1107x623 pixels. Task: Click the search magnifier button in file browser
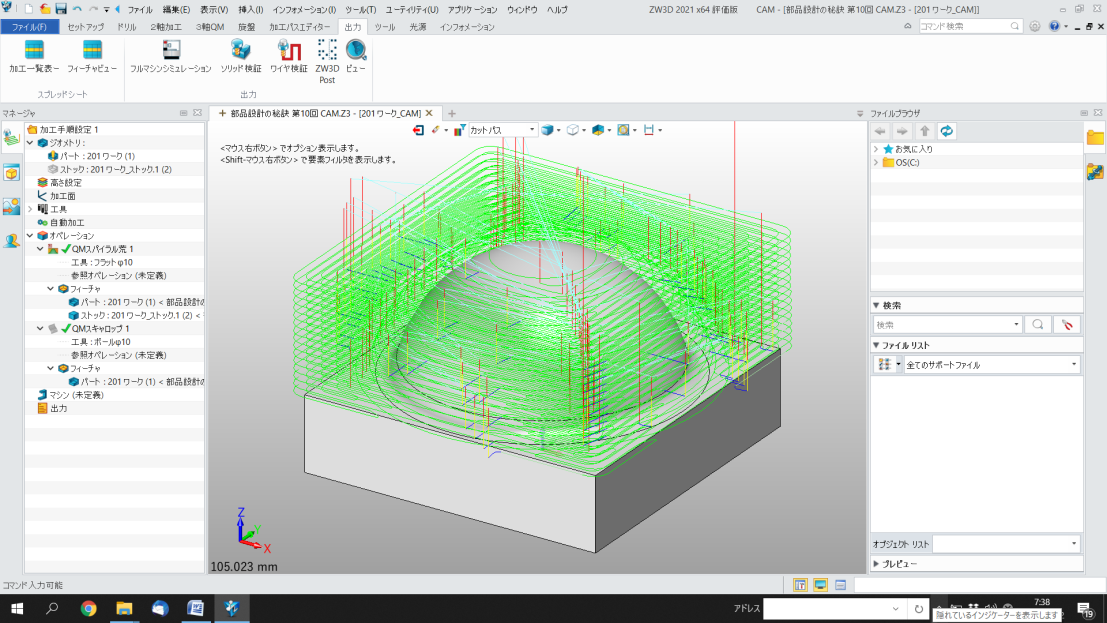[x=1038, y=325]
